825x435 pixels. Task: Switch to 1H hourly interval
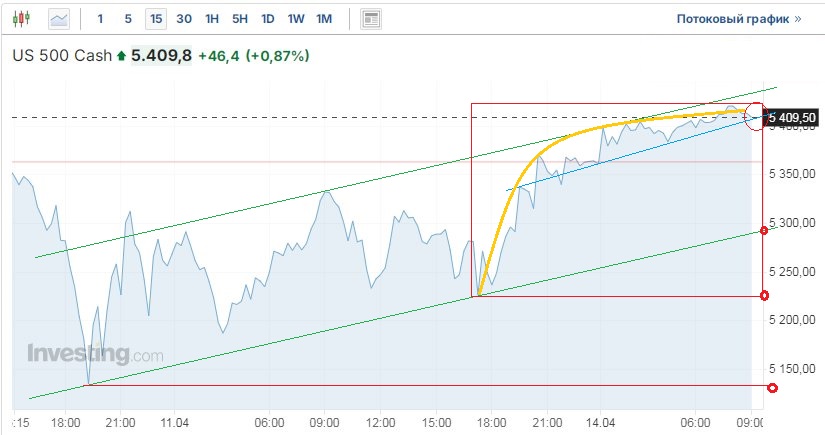[x=212, y=18]
